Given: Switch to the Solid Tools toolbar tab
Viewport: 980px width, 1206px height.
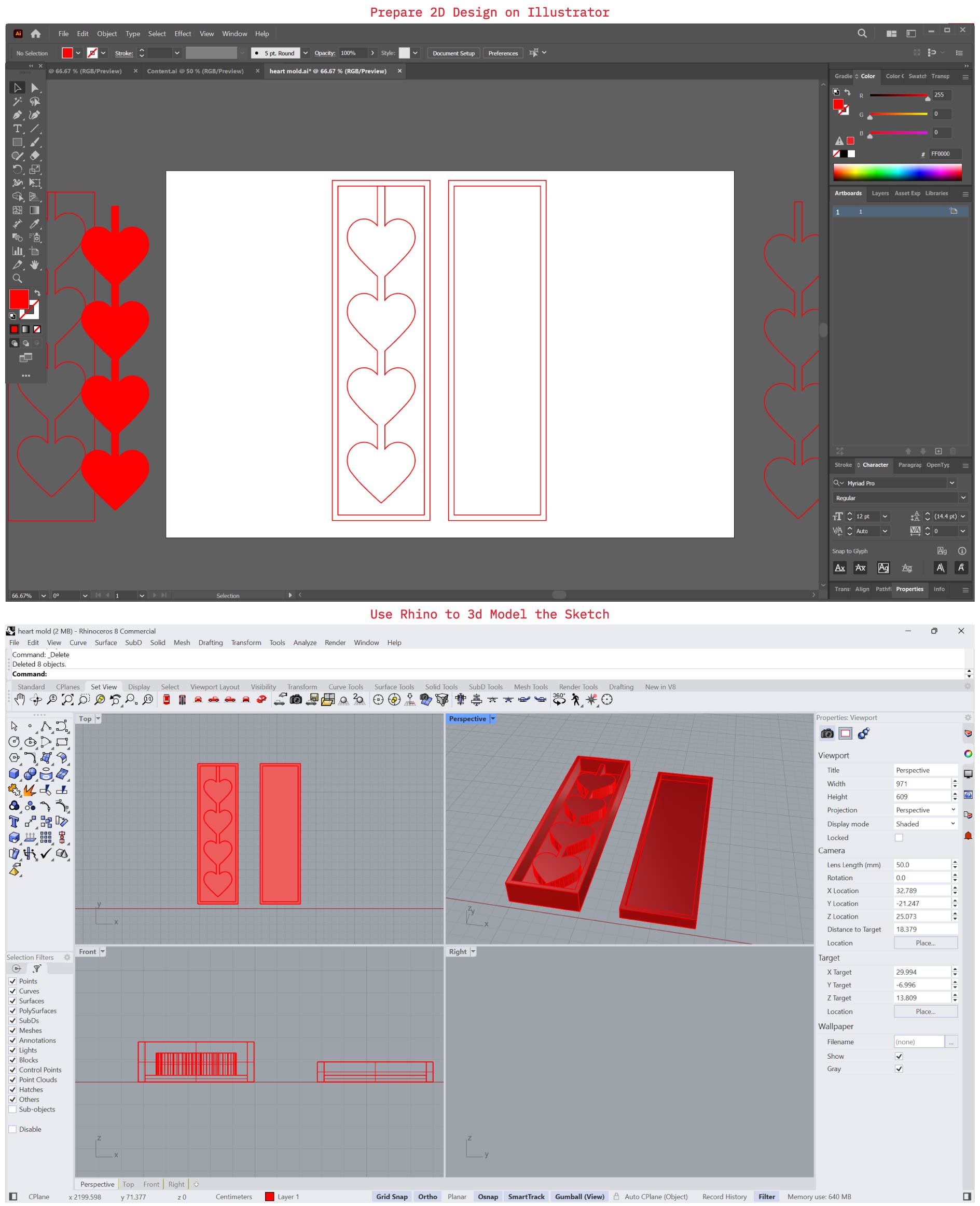Looking at the screenshot, I should click(x=441, y=687).
